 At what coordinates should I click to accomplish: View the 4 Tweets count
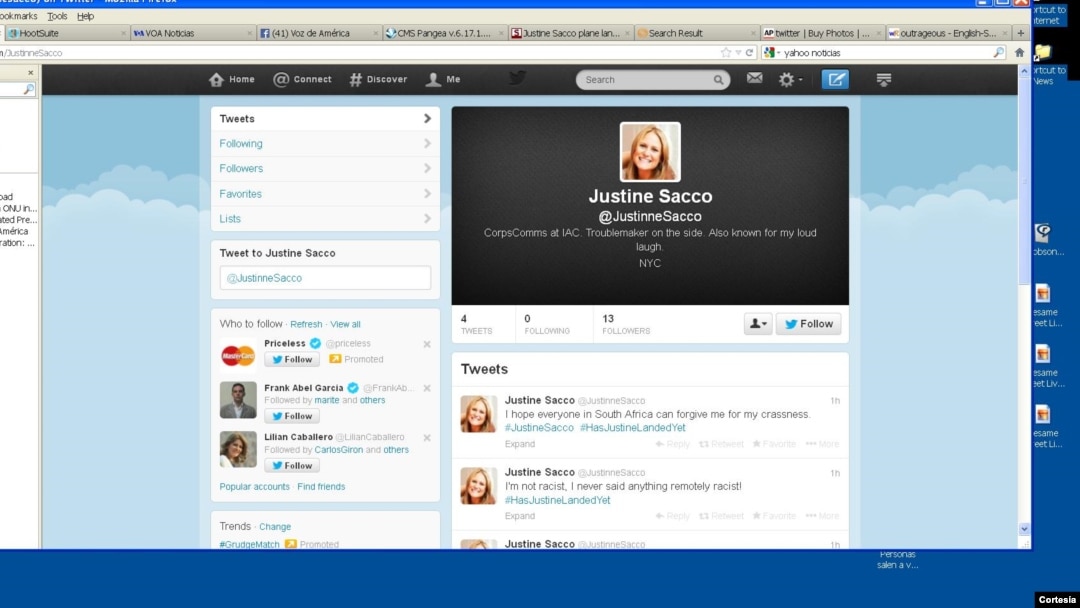477,324
